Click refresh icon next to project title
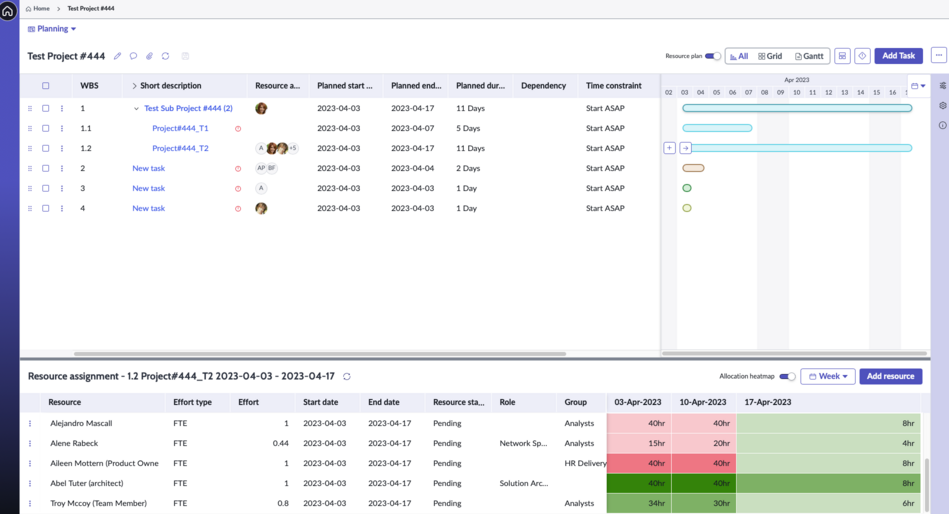This screenshot has height=514, width=949. [x=165, y=56]
